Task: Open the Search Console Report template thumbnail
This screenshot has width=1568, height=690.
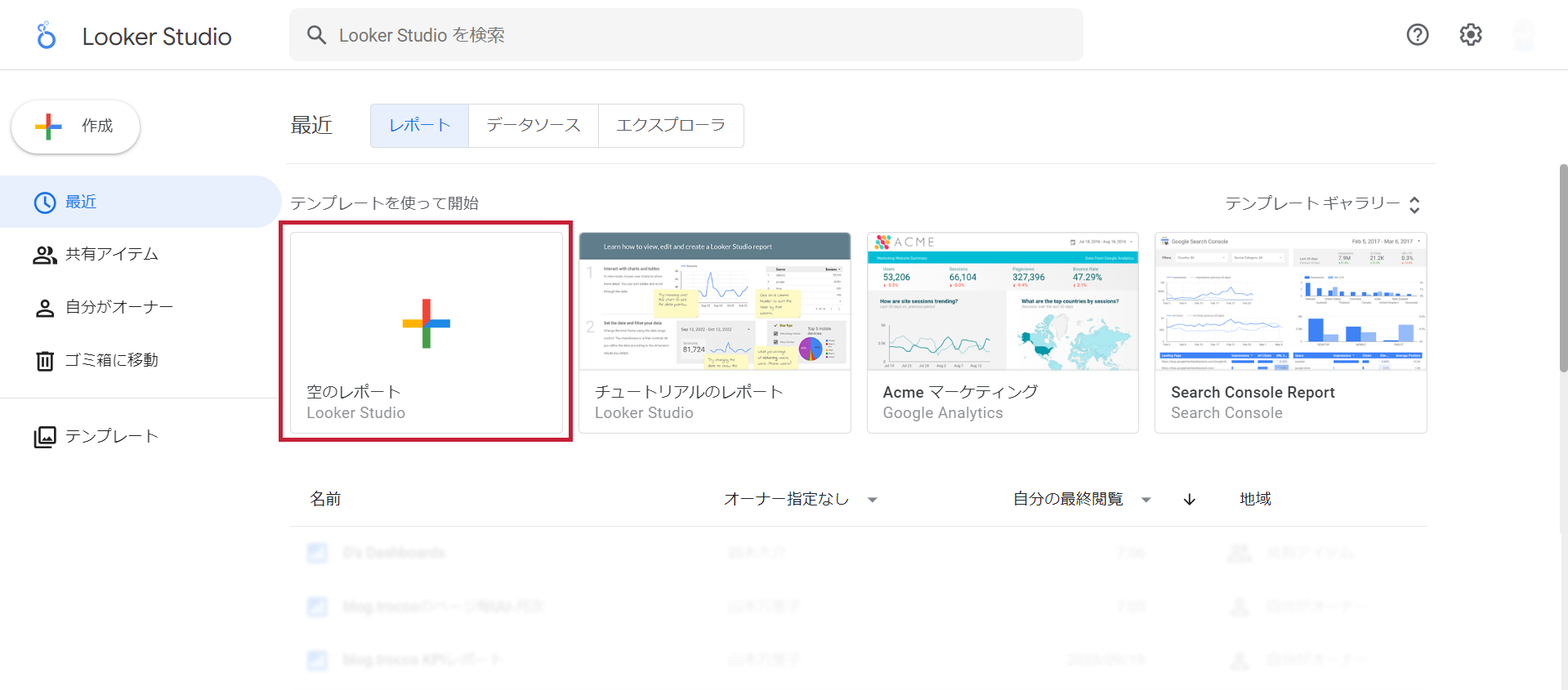Action: tap(1291, 301)
